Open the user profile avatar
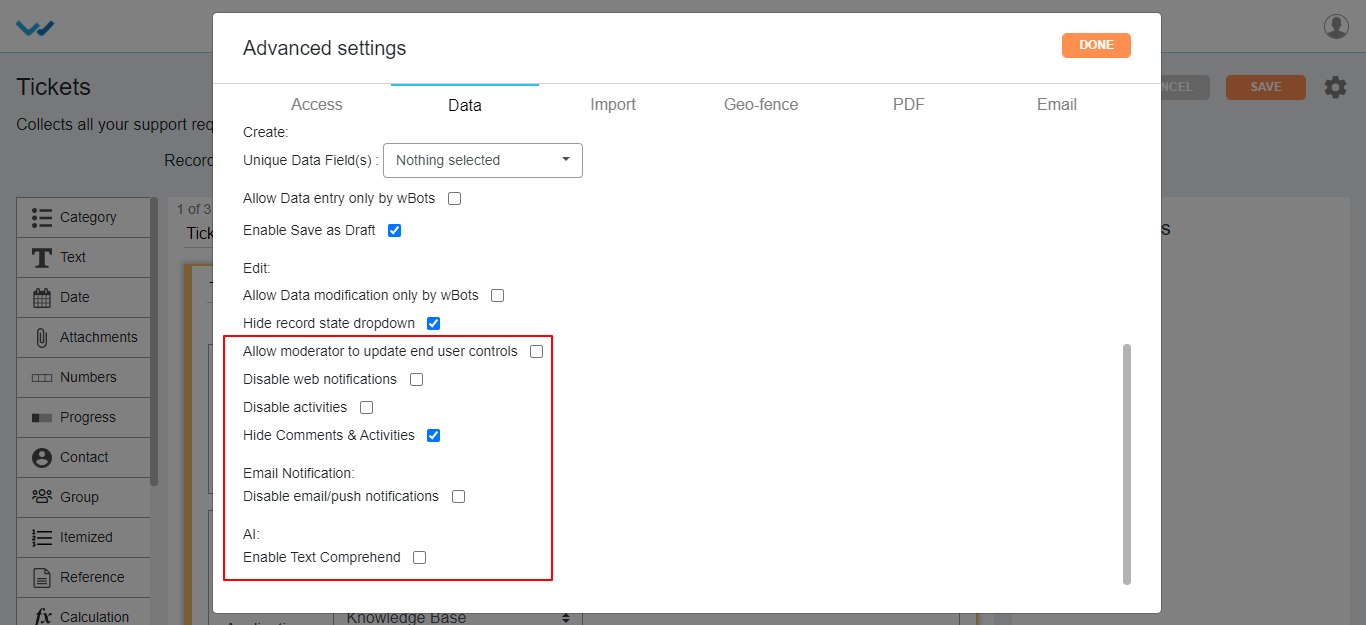This screenshot has width=1366, height=625. pyautogui.click(x=1336, y=27)
